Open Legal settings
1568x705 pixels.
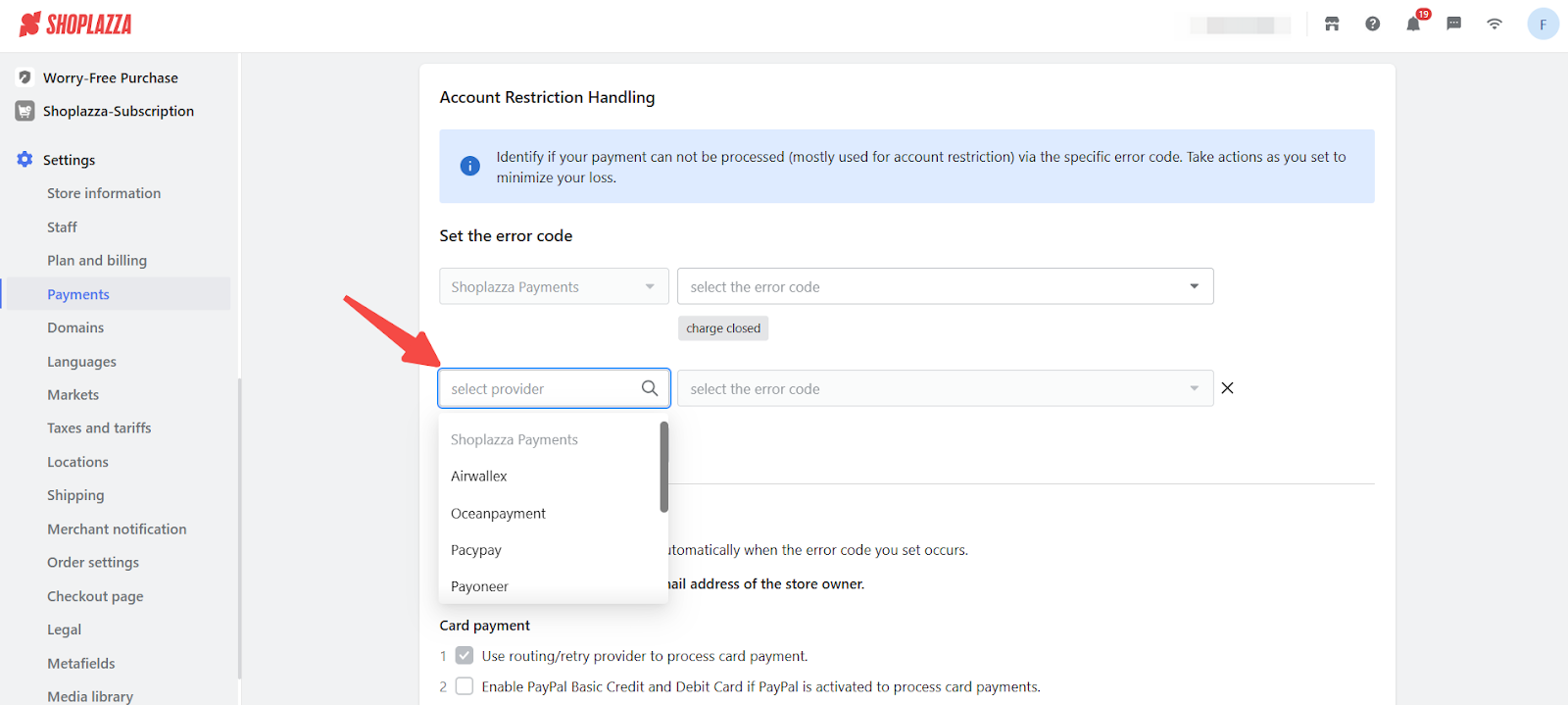64,629
